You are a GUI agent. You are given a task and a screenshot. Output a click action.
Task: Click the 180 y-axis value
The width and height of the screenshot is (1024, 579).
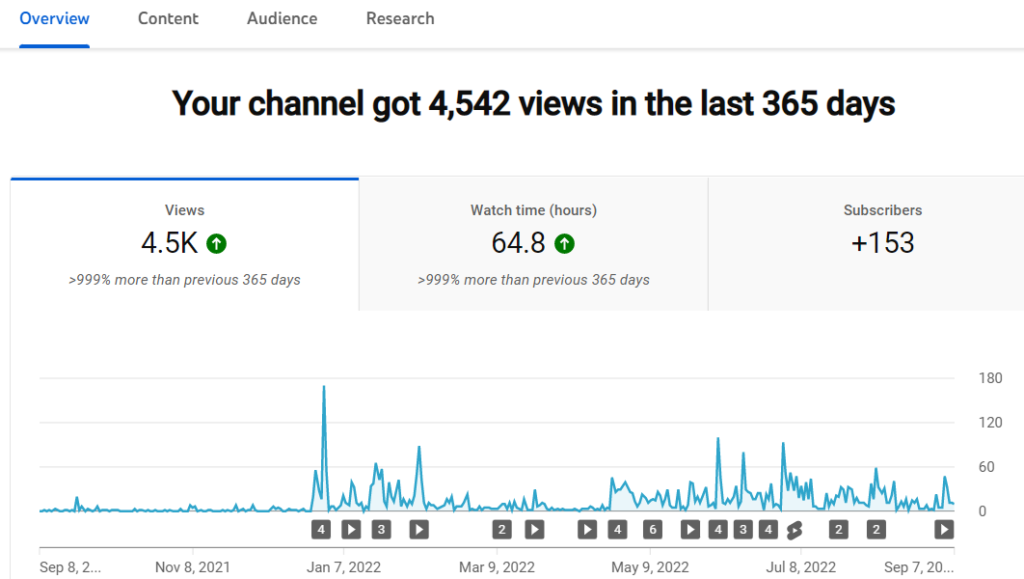[990, 378]
